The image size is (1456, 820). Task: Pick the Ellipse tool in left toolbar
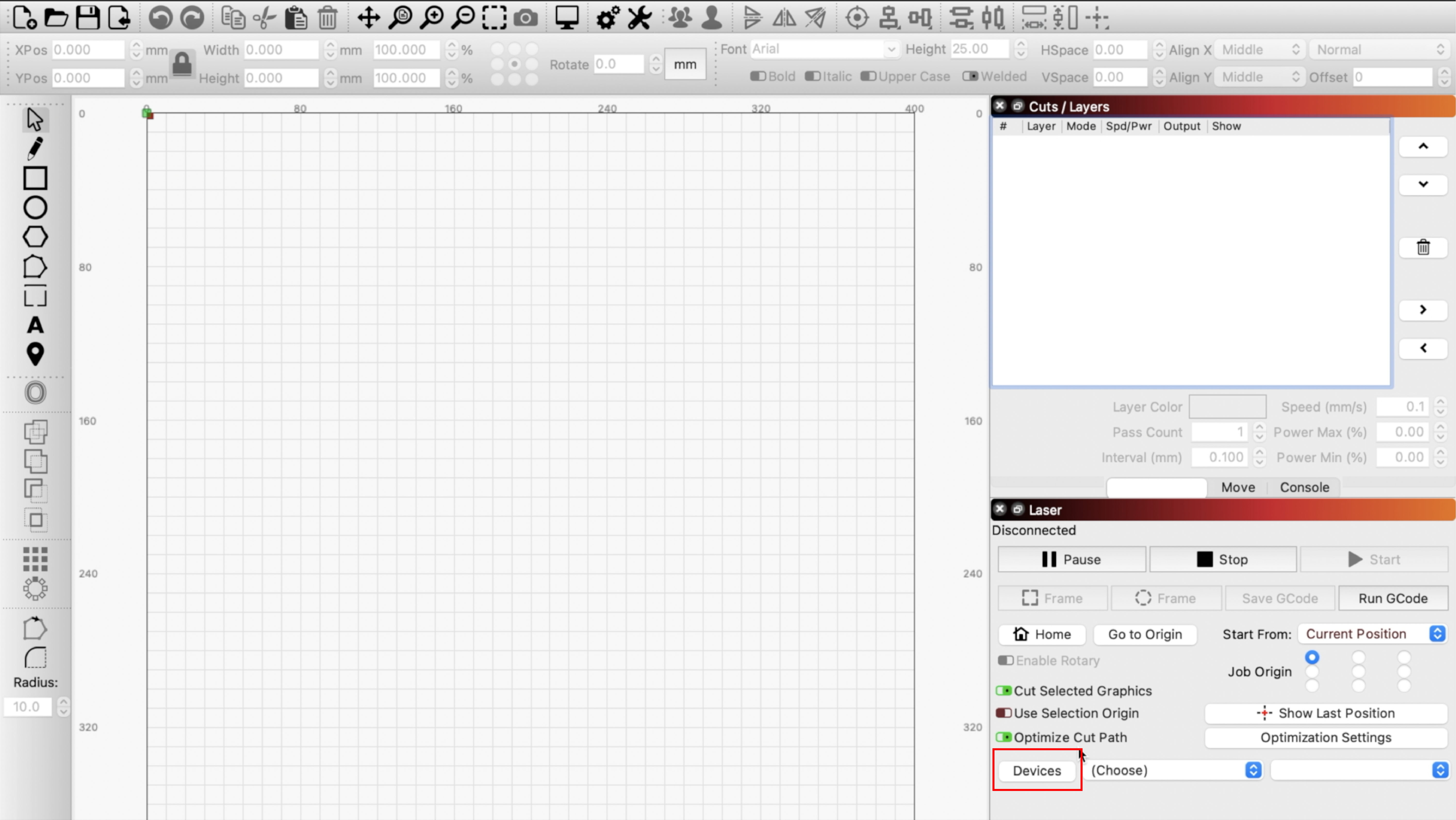35,207
